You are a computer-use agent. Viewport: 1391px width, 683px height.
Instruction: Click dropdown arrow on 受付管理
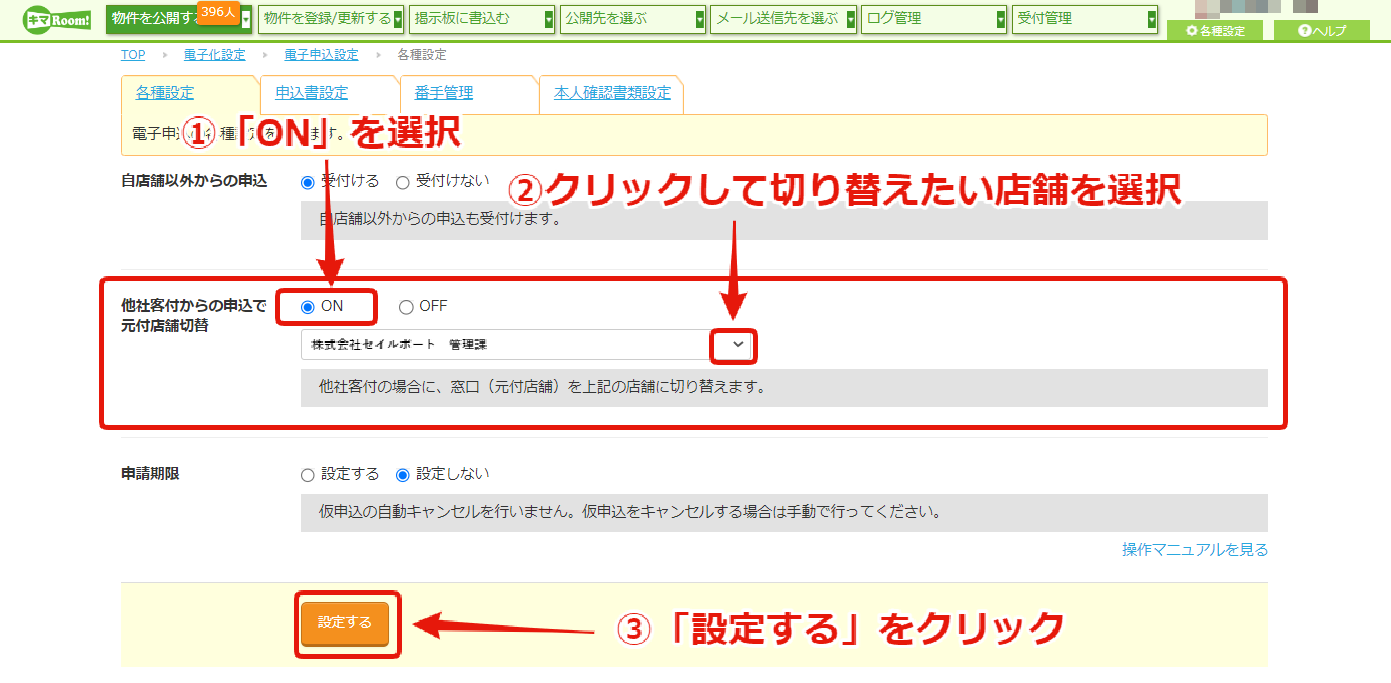[1152, 19]
